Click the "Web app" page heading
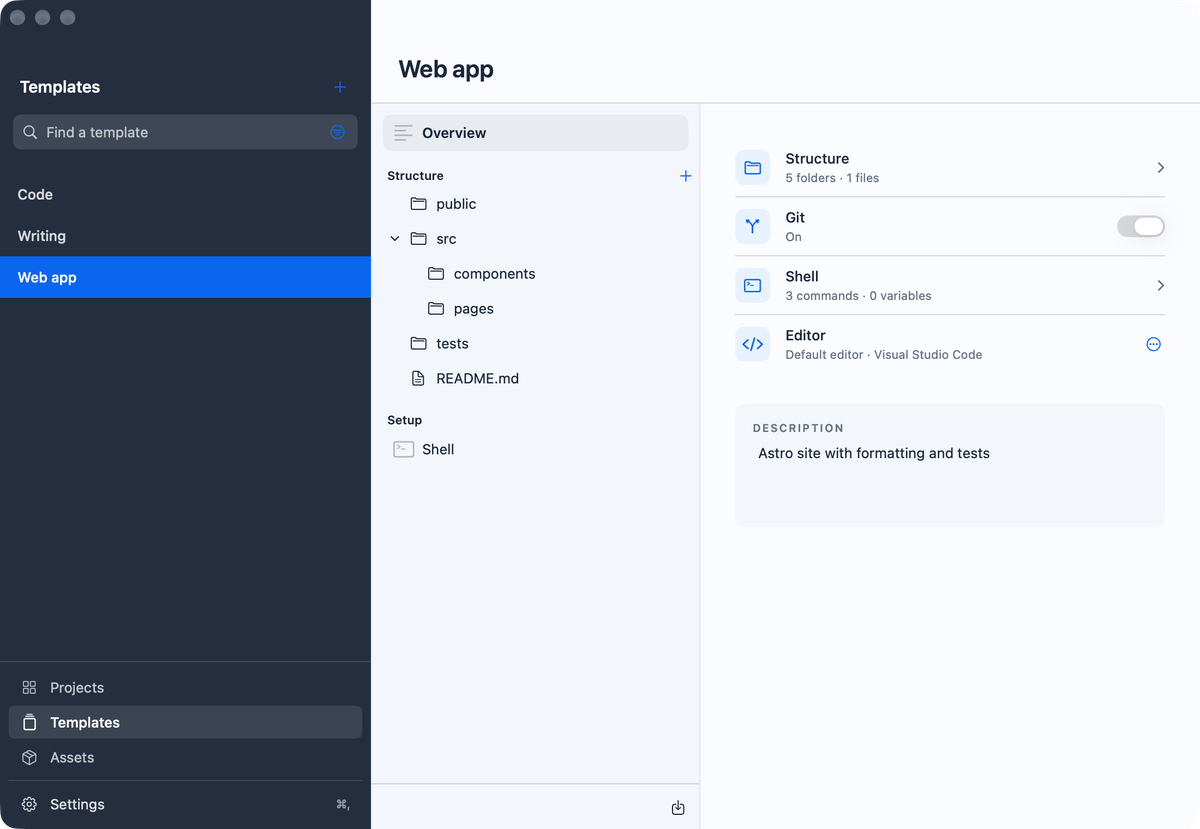Screen dimensions: 1200x829 pyautogui.click(x=446, y=69)
